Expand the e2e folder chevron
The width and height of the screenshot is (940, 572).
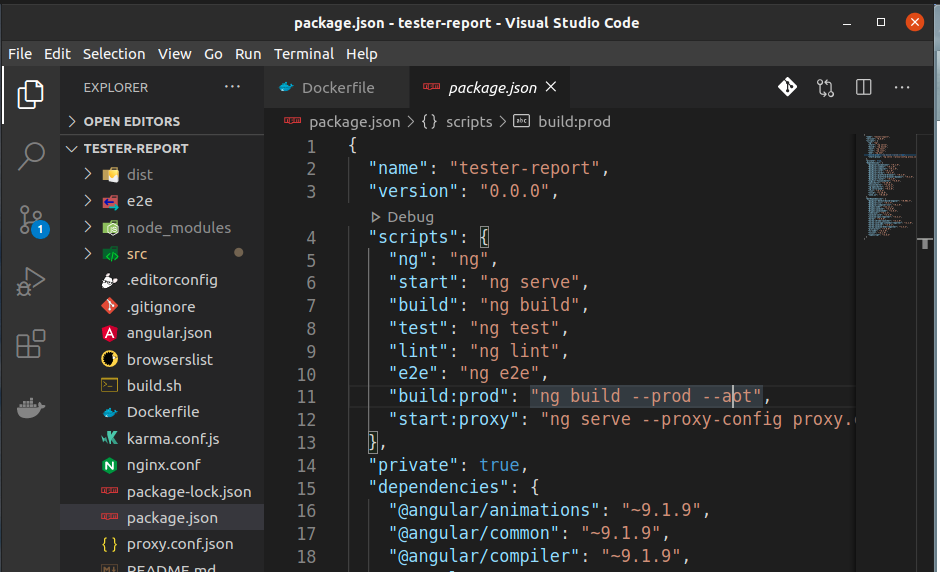(x=88, y=200)
